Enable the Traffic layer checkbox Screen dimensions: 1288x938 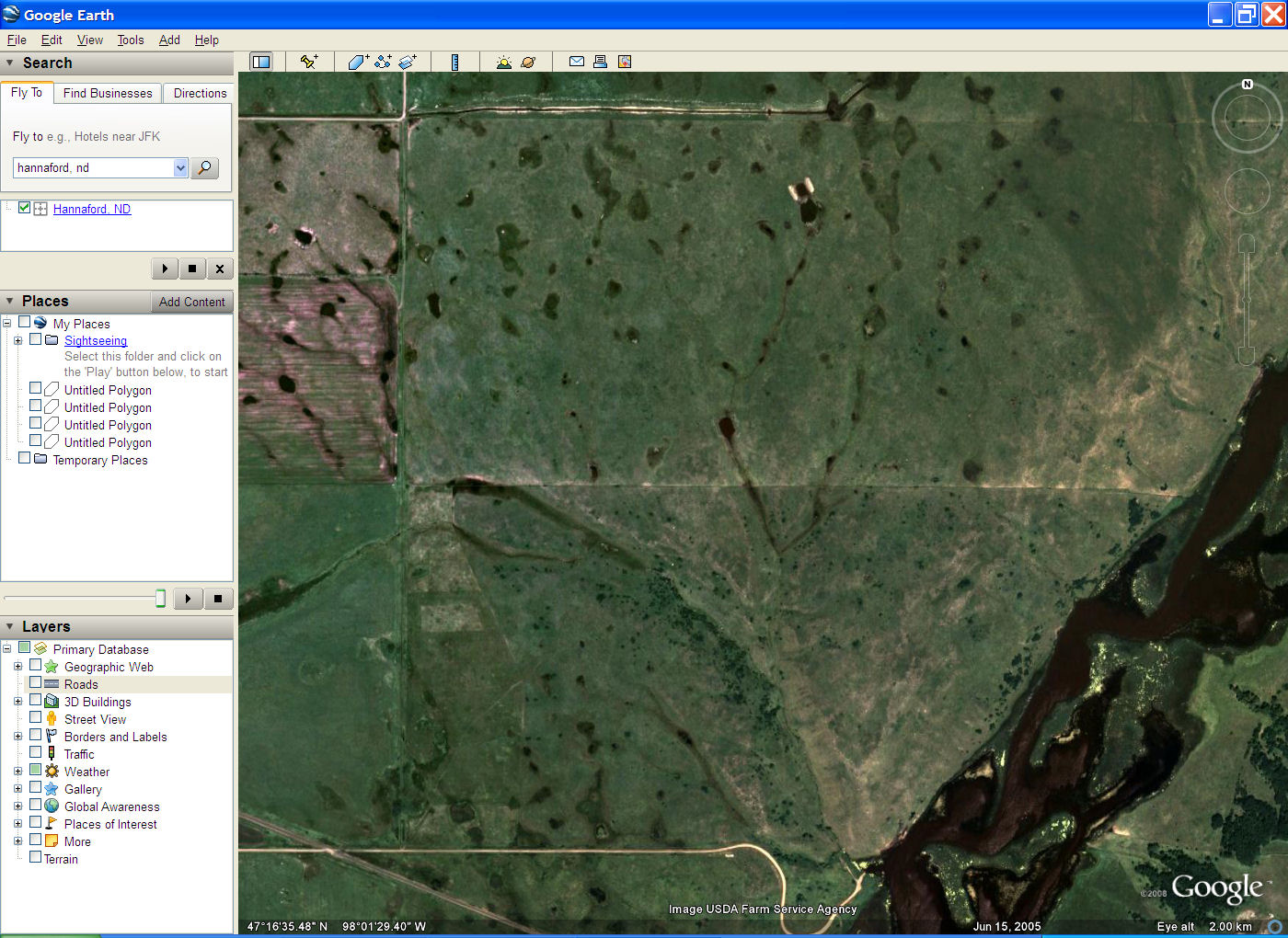tap(35, 753)
